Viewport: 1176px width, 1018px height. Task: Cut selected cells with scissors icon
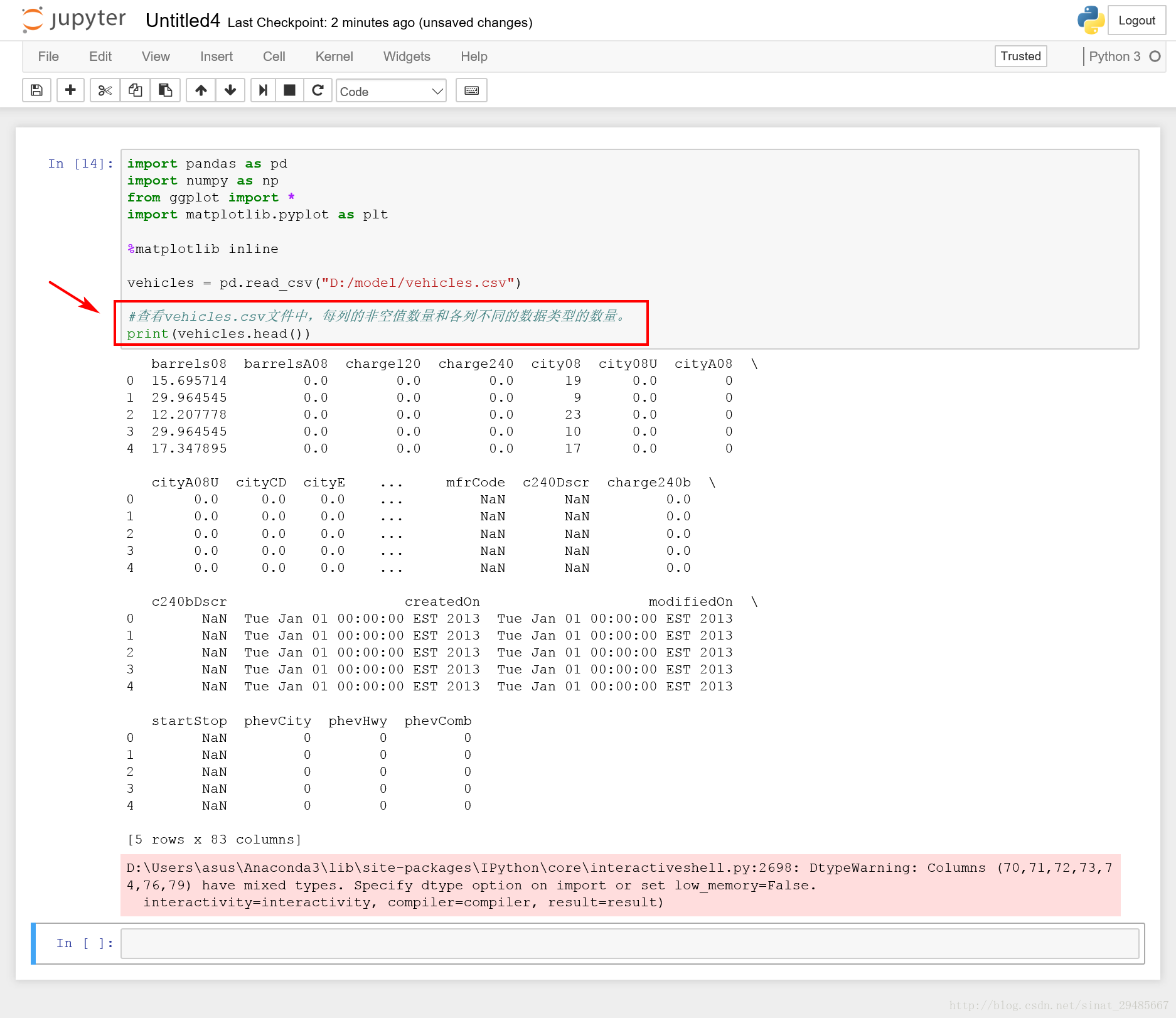(105, 90)
